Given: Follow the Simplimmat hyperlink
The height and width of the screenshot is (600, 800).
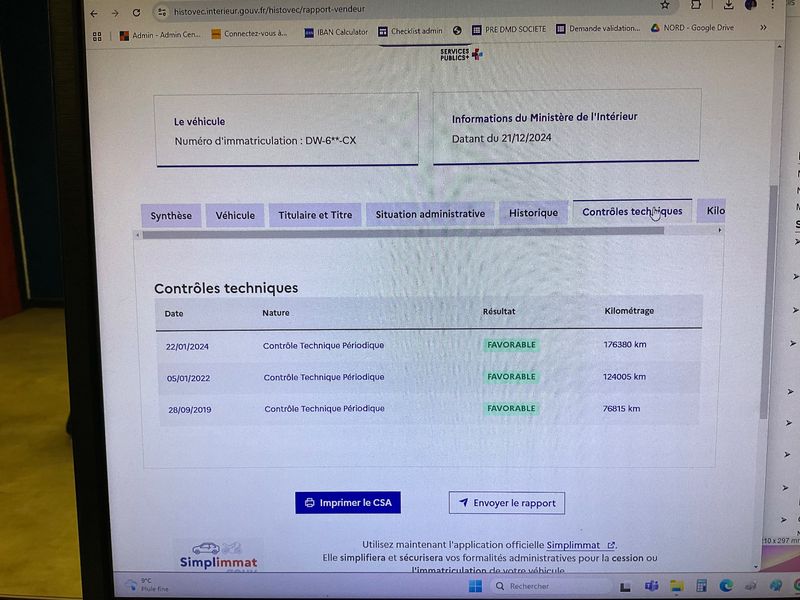Looking at the screenshot, I should point(580,545).
